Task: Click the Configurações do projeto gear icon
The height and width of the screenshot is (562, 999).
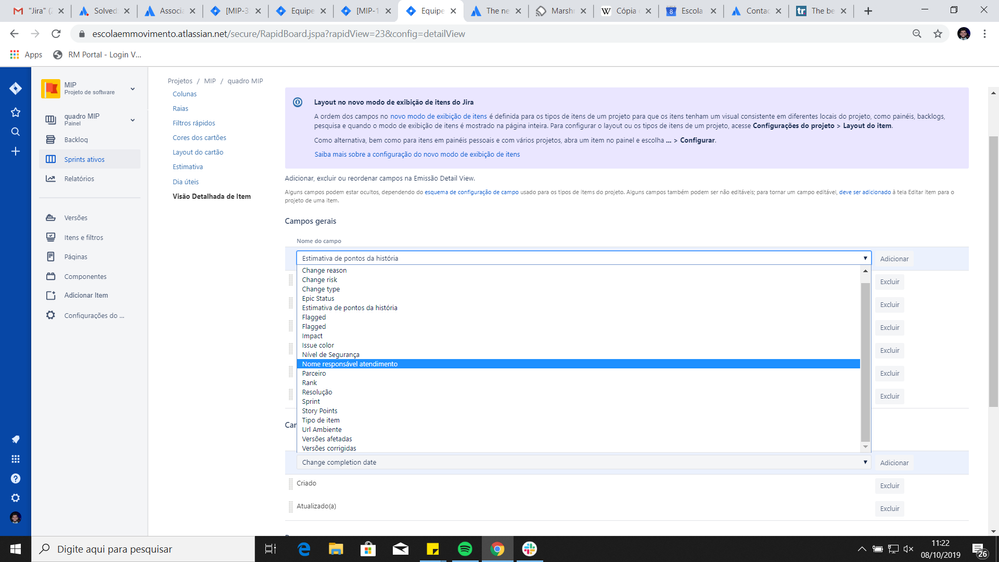Action: pyautogui.click(x=50, y=315)
